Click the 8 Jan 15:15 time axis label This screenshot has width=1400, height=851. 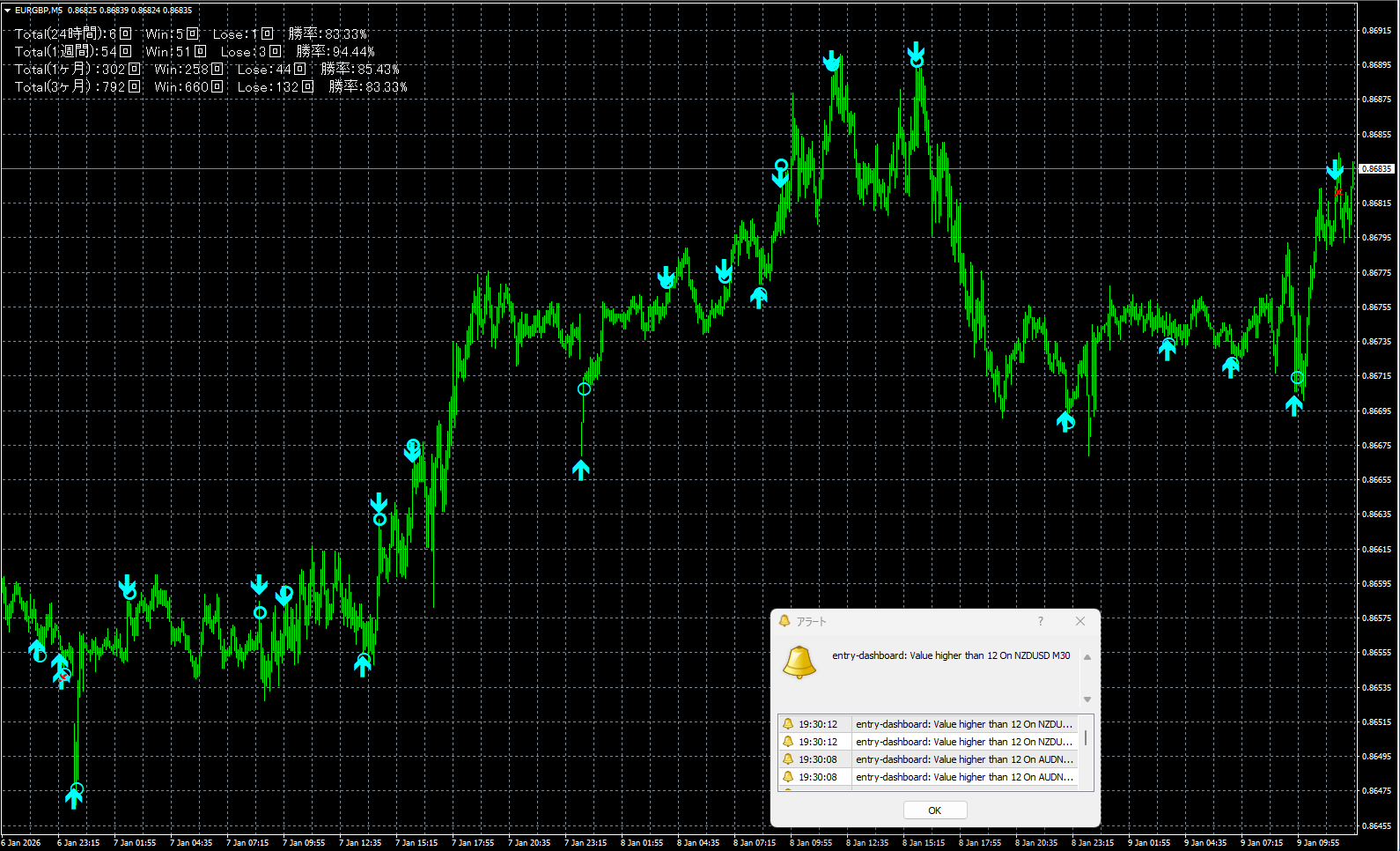point(924,843)
